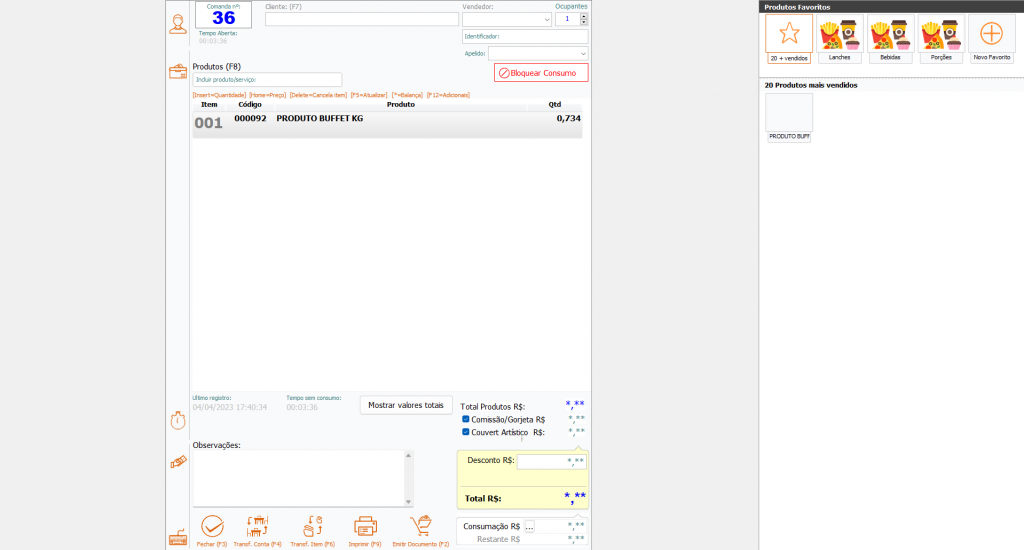
Task: Click inside the Observações text area
Action: [298, 478]
